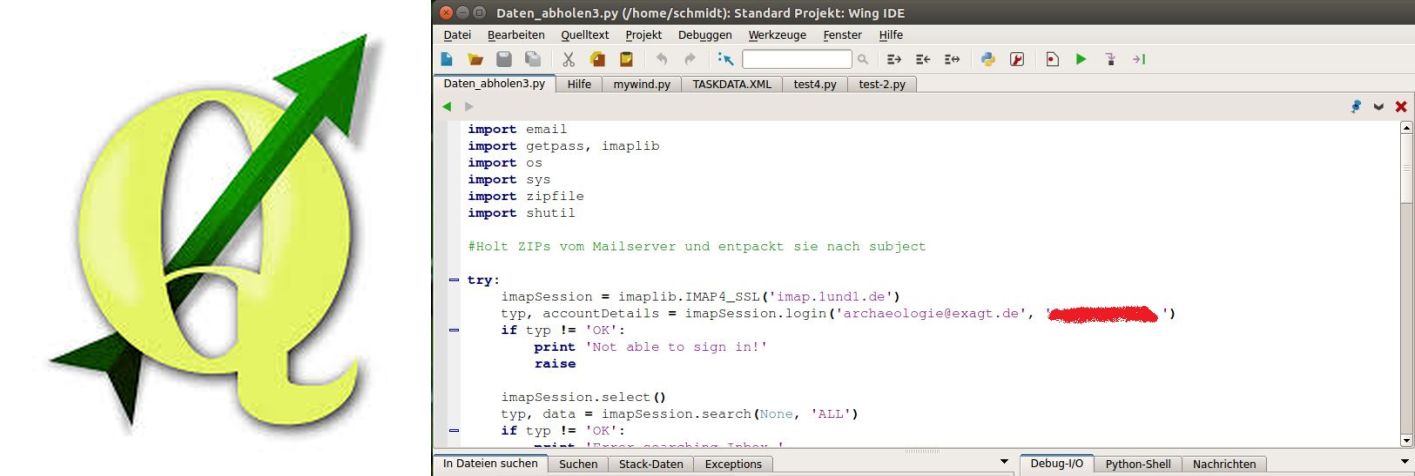The height and width of the screenshot is (476, 1415).
Task: Click the go-to-definition cursor icon
Action: (x=723, y=60)
